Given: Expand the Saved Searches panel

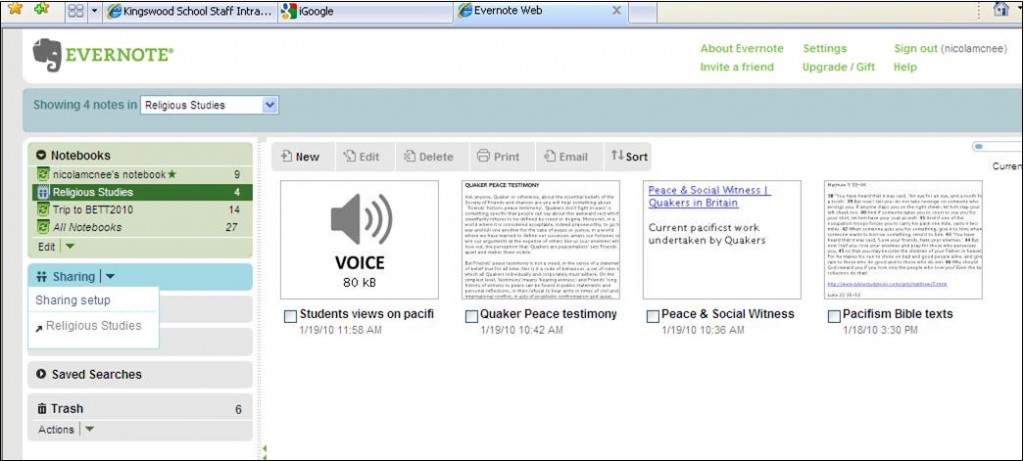Looking at the screenshot, I should tap(140, 374).
